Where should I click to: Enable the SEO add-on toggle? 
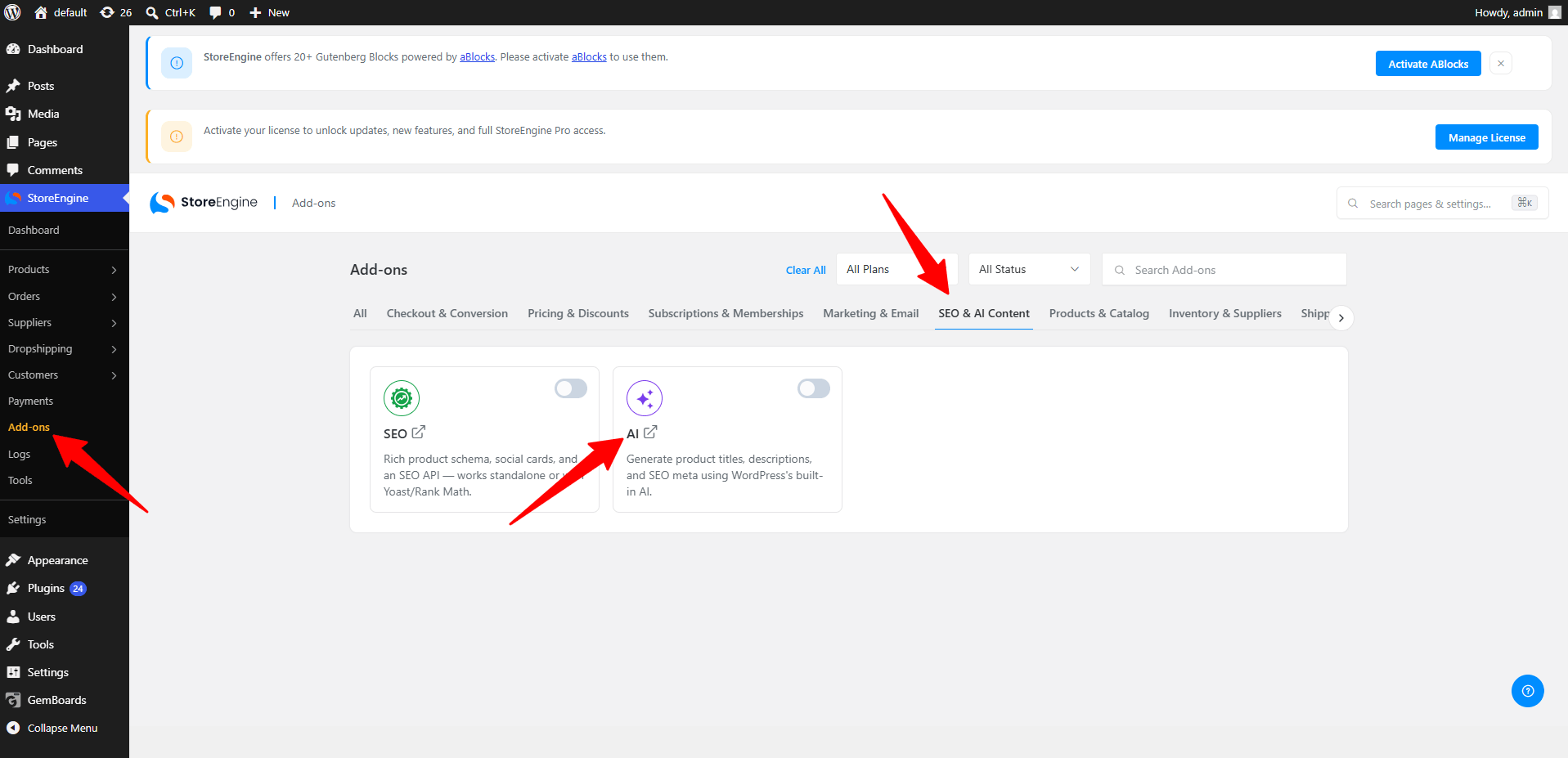[571, 388]
